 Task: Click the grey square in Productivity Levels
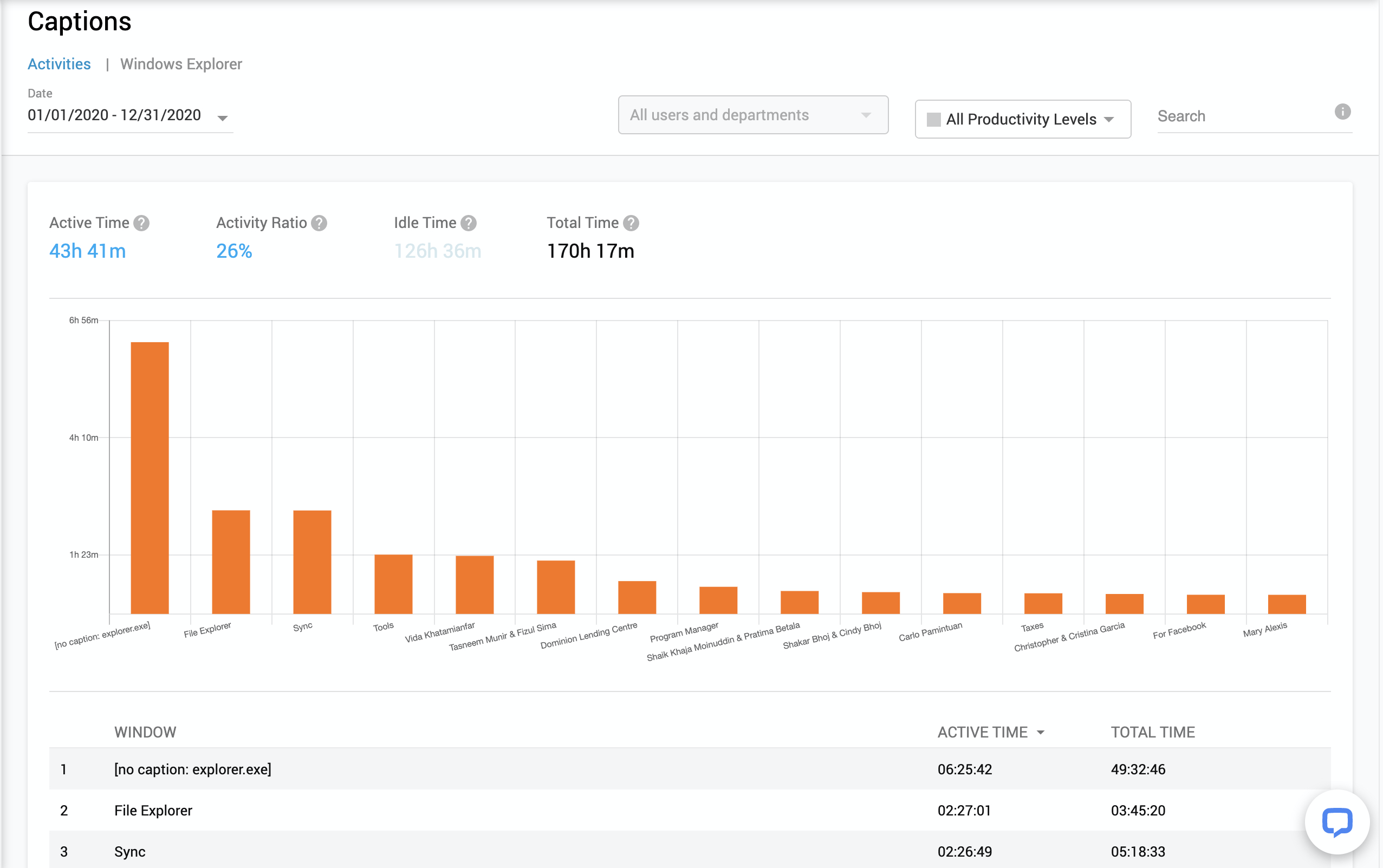pyautogui.click(x=934, y=120)
